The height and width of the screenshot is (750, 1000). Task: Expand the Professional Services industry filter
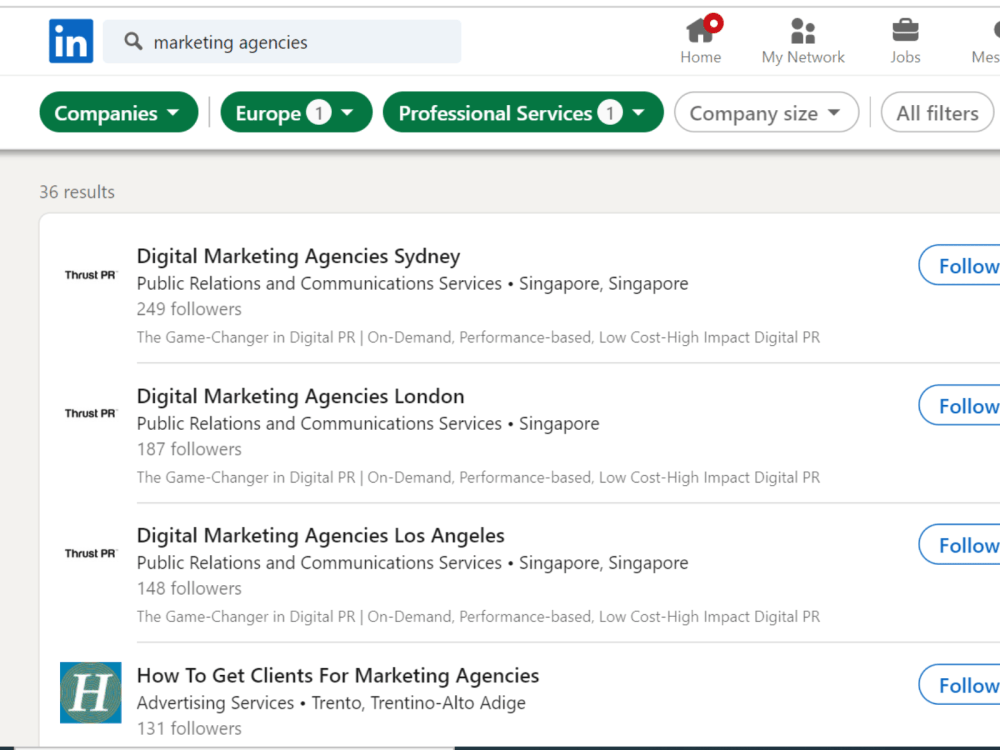(x=523, y=112)
